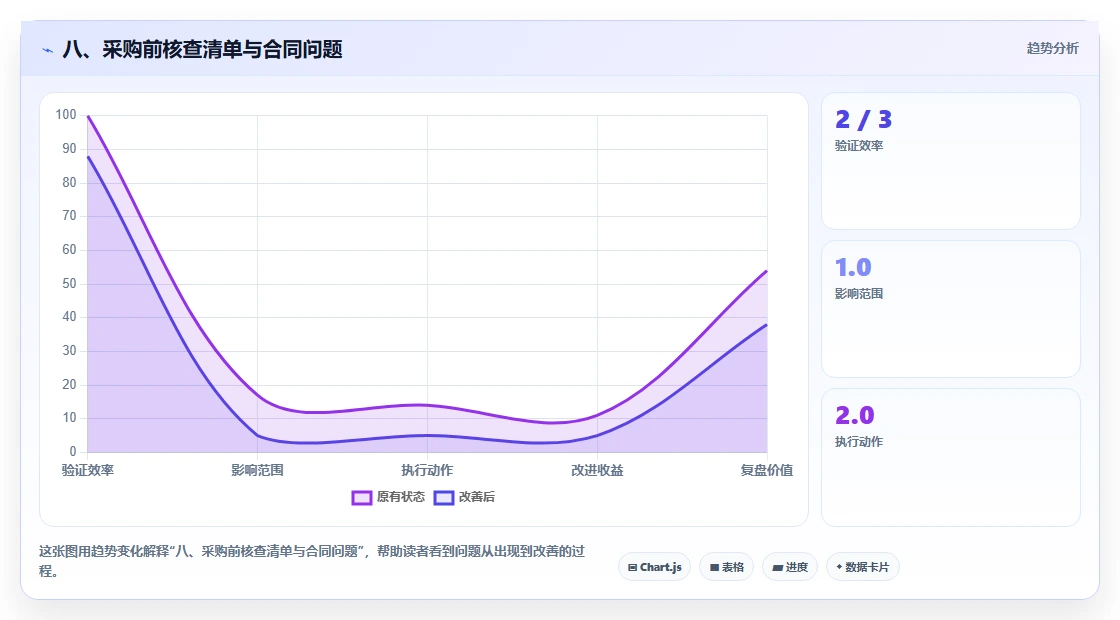
Task: Click the trend icon beside the section title
Action: pyautogui.click(x=48, y=50)
